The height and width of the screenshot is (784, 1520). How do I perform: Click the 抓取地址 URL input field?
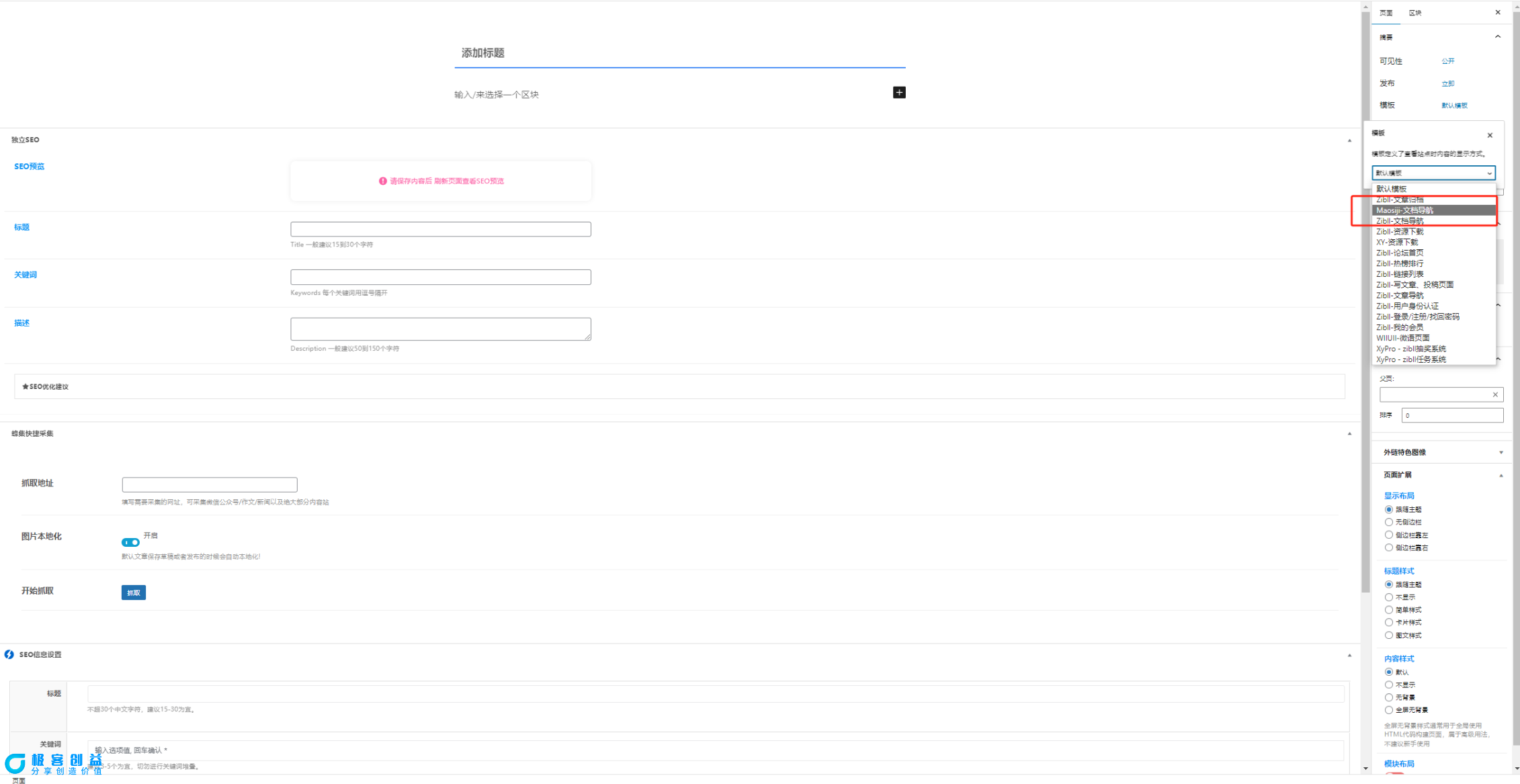tap(209, 484)
